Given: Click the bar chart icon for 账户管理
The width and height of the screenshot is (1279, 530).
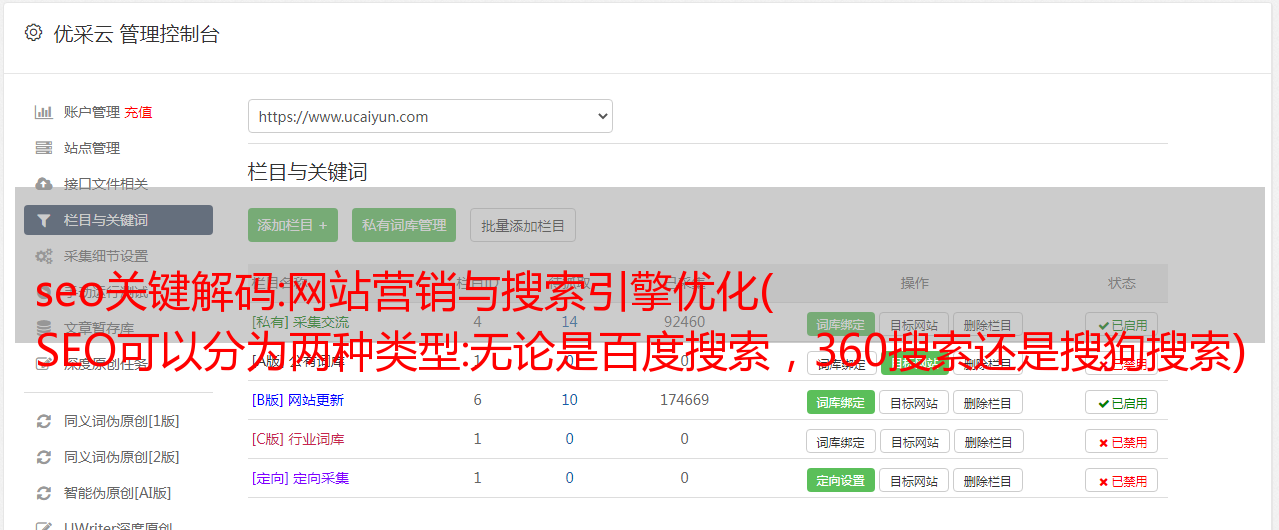Looking at the screenshot, I should click(44, 112).
